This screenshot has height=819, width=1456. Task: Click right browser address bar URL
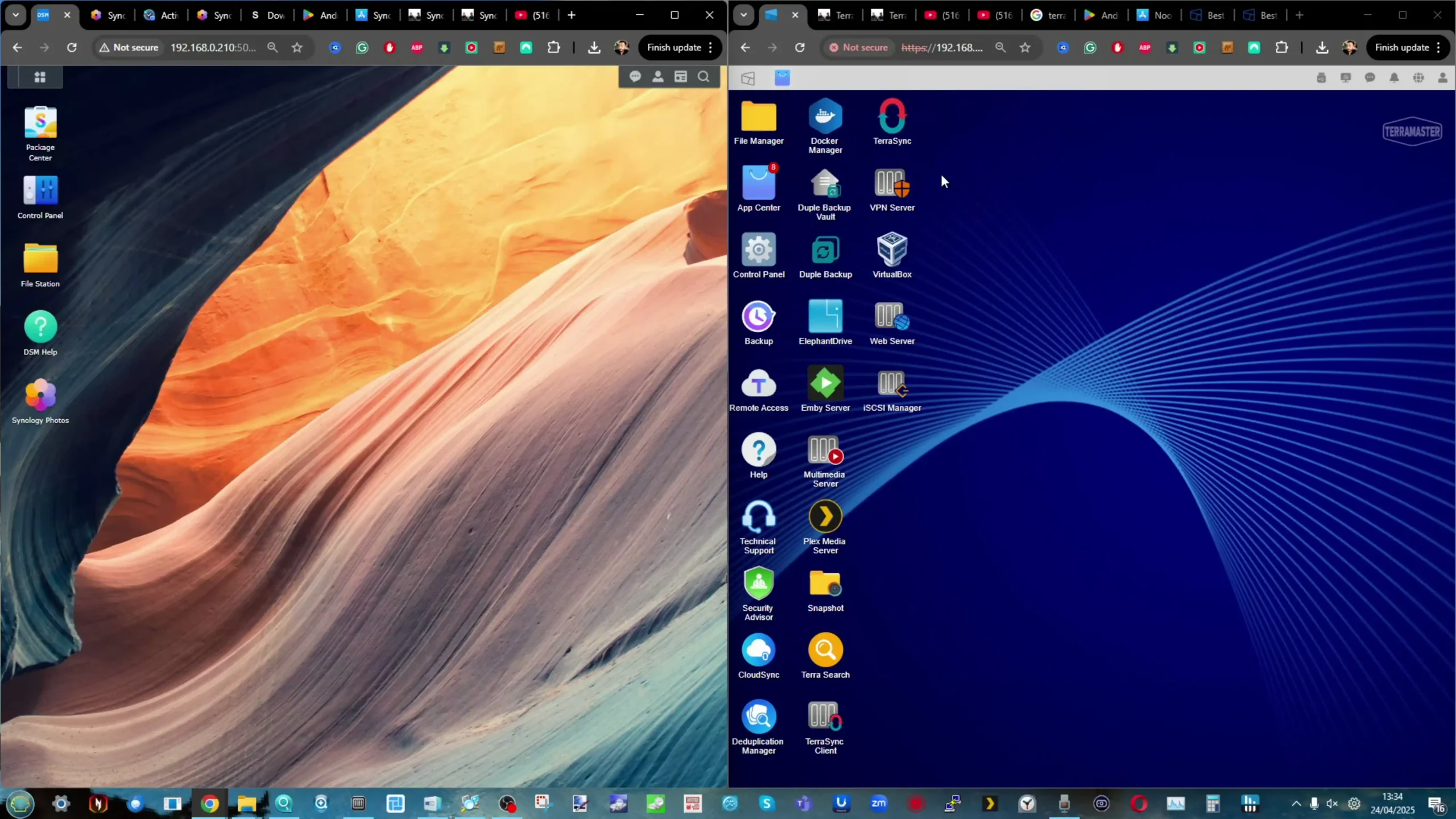942,47
